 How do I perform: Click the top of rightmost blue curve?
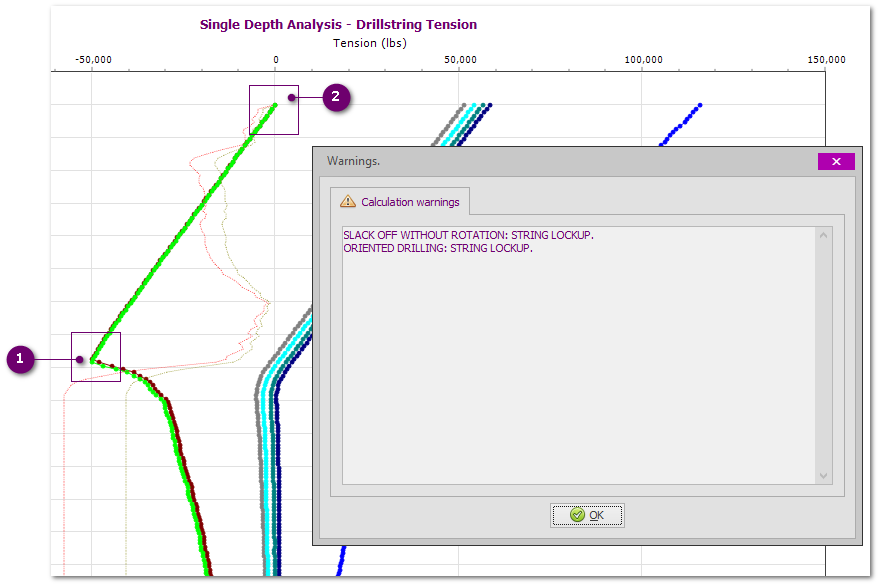coord(699,105)
